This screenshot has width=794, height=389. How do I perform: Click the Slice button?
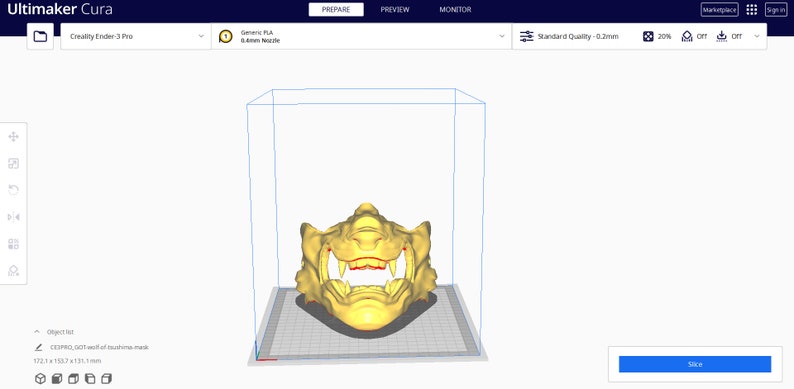(695, 364)
